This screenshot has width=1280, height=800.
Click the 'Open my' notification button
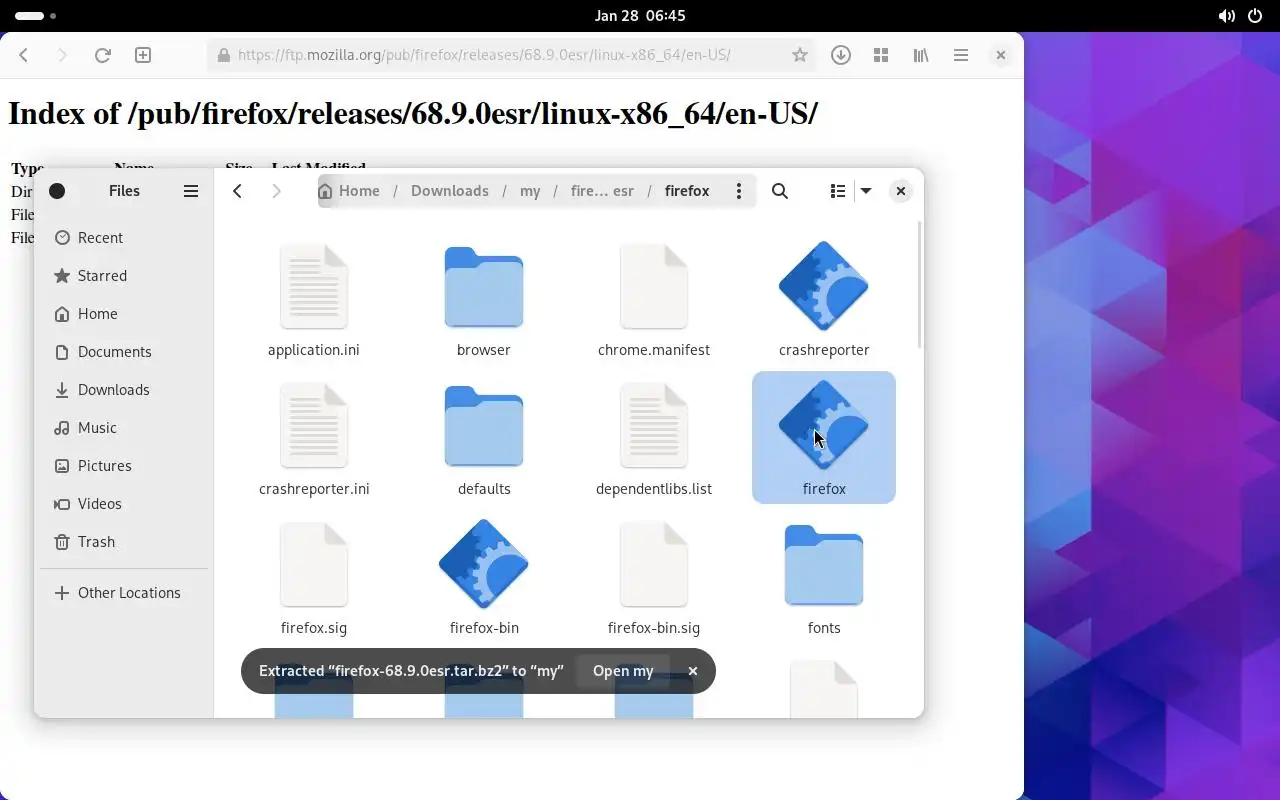623,671
